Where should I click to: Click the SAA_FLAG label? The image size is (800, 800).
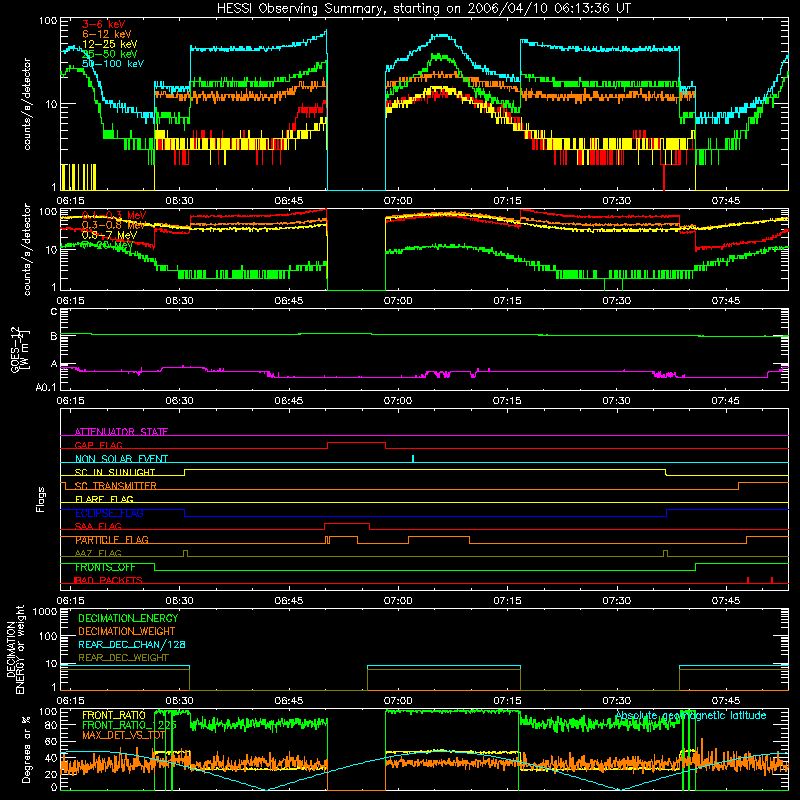(x=98, y=526)
